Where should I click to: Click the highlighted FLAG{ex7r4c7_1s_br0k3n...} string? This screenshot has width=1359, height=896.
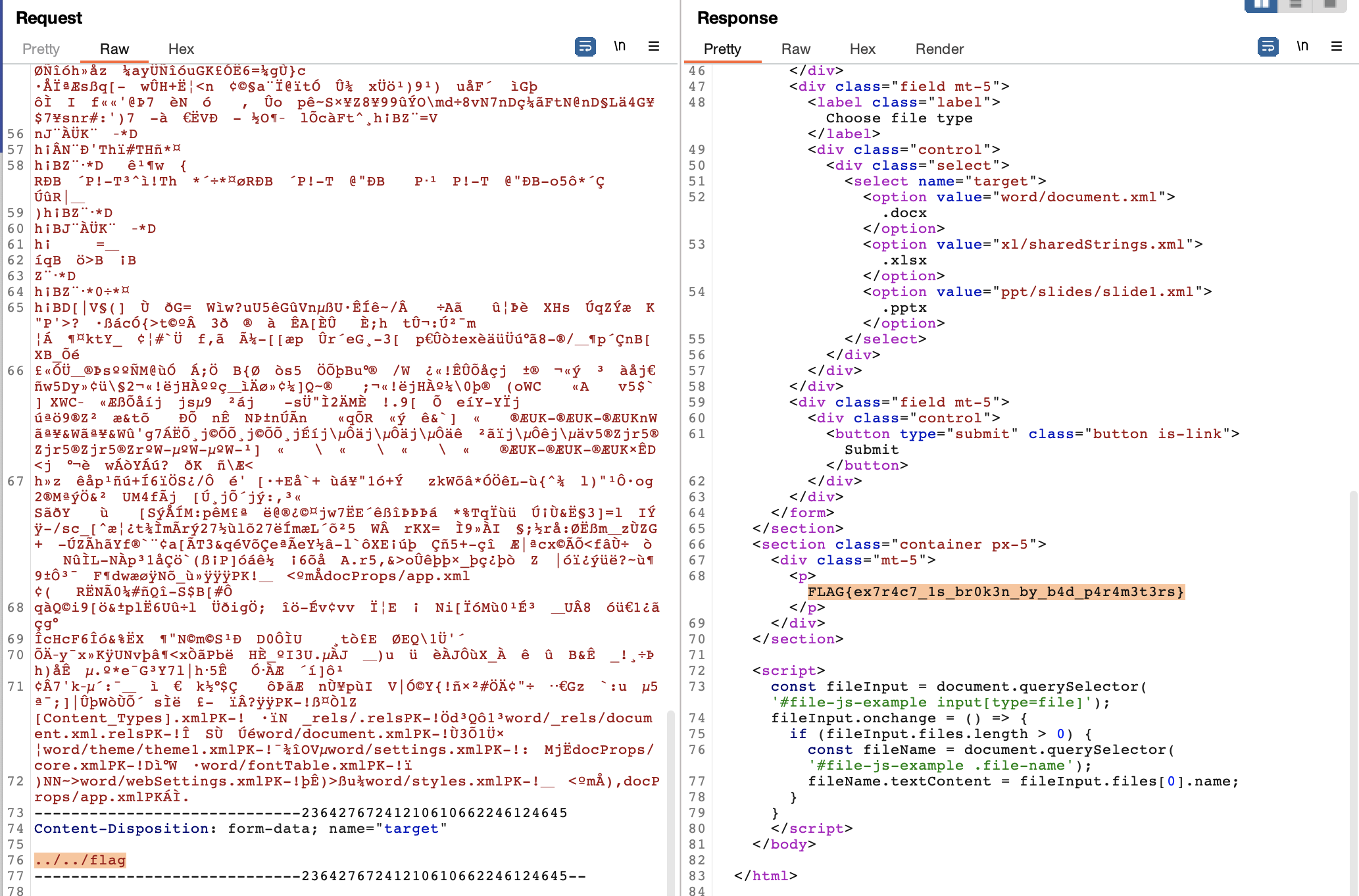(x=996, y=591)
